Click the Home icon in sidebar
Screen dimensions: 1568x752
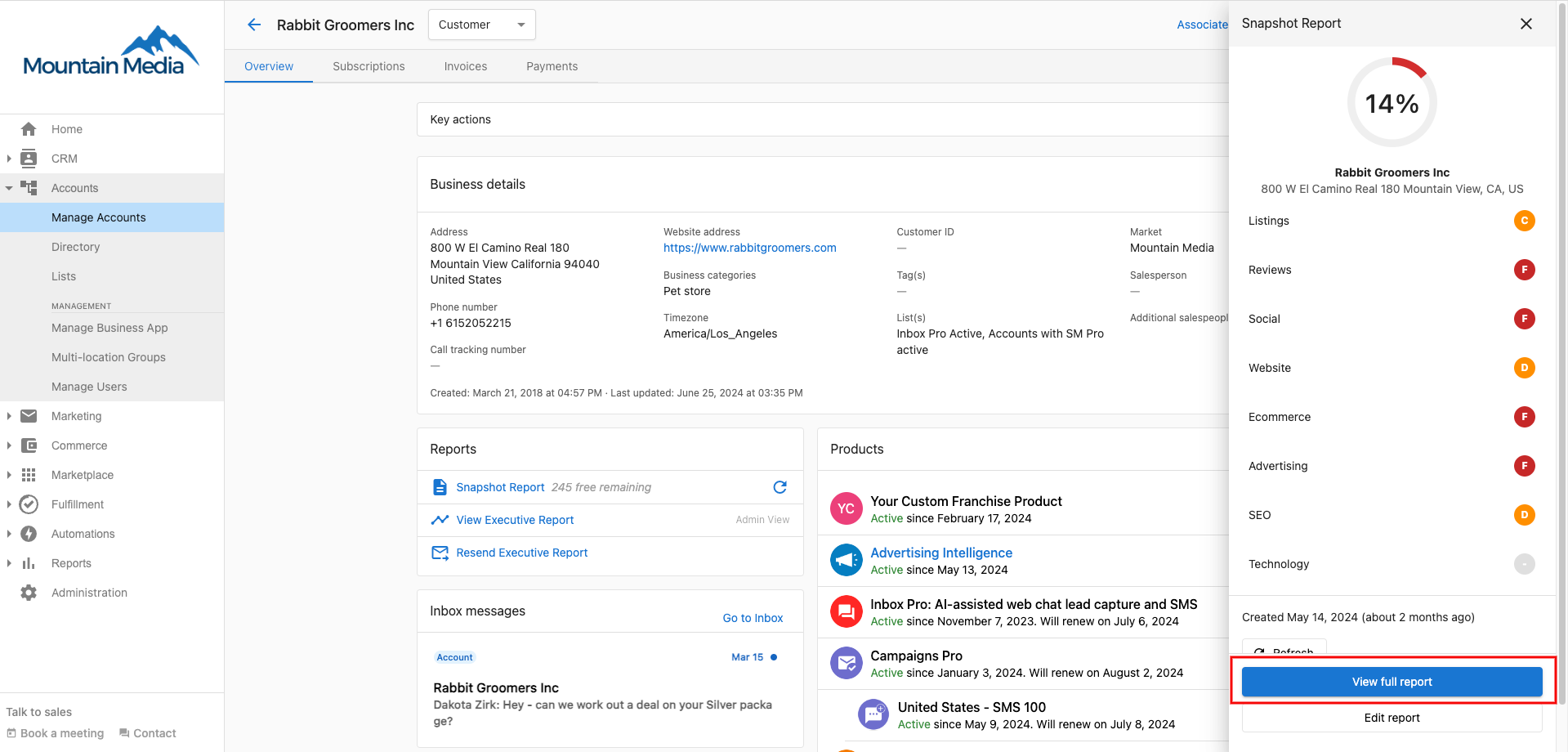pos(29,129)
